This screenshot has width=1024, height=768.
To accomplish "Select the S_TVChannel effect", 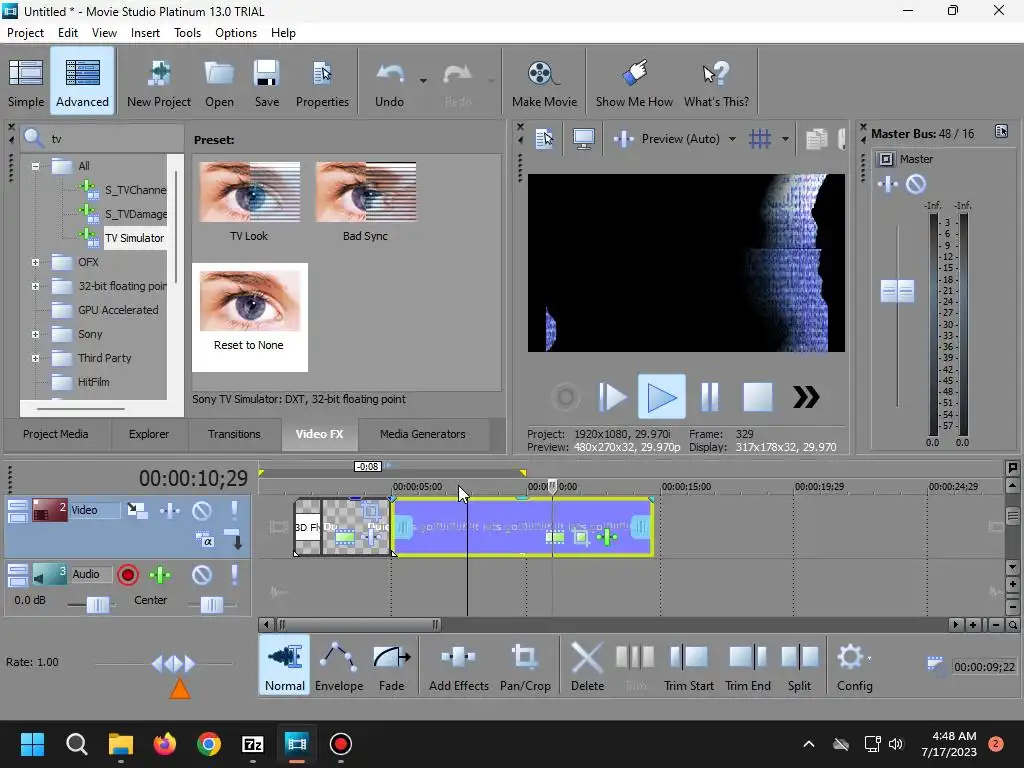I will click(135, 190).
